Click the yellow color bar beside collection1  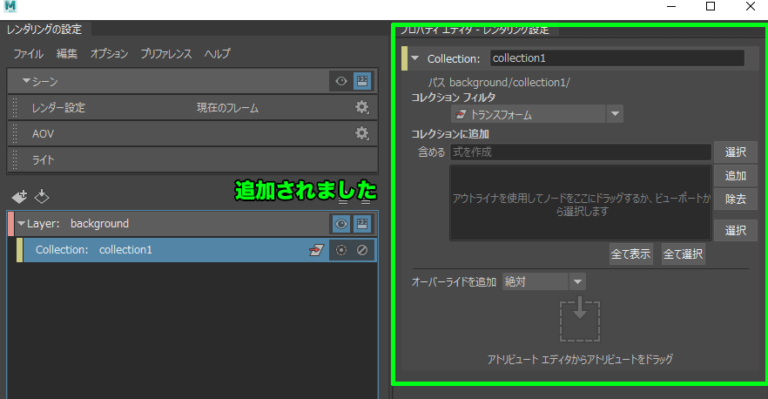coord(19,250)
